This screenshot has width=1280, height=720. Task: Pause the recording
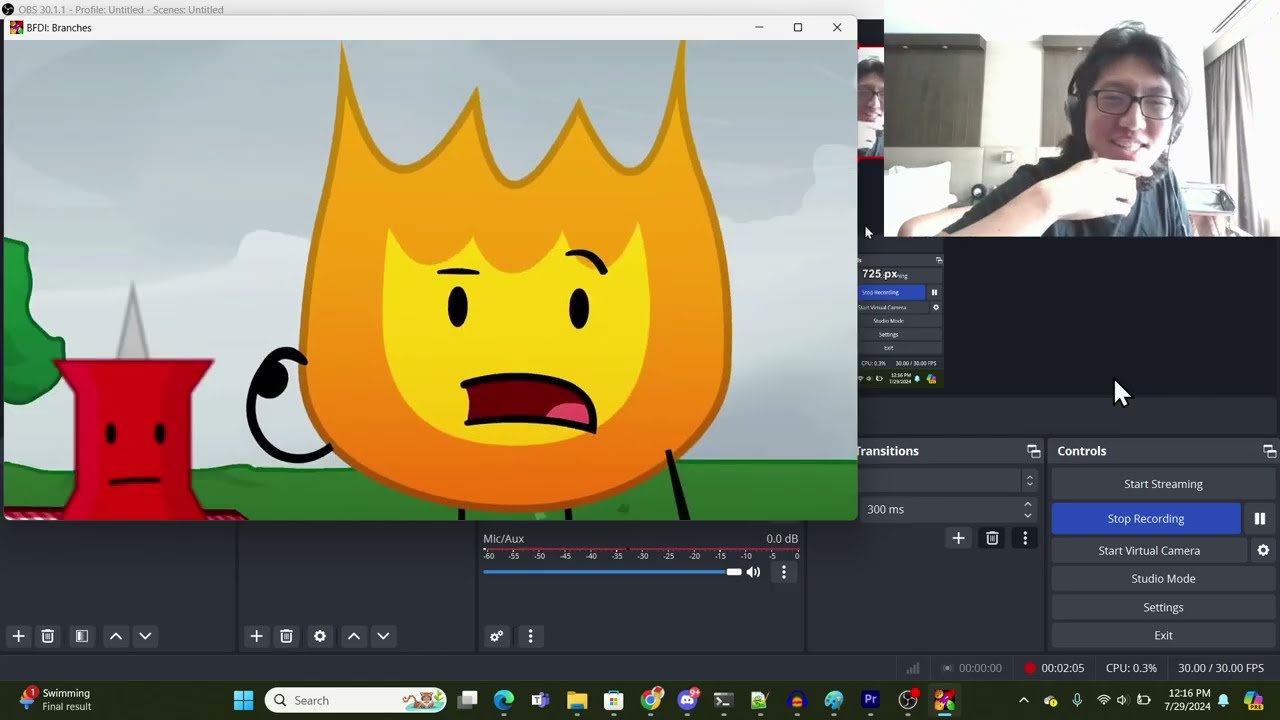(x=1260, y=518)
